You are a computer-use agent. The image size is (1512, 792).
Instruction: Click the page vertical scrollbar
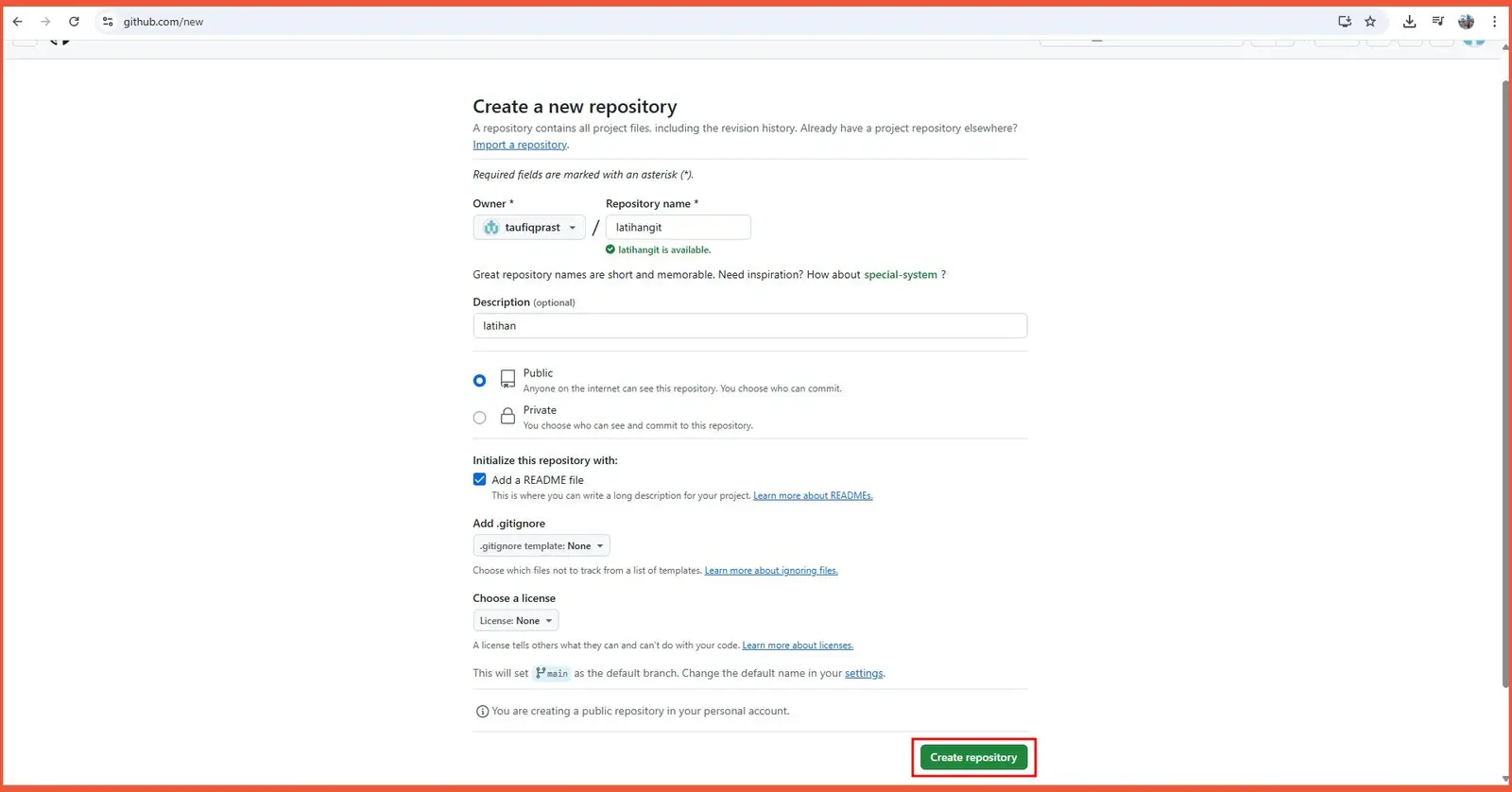click(x=1506, y=383)
